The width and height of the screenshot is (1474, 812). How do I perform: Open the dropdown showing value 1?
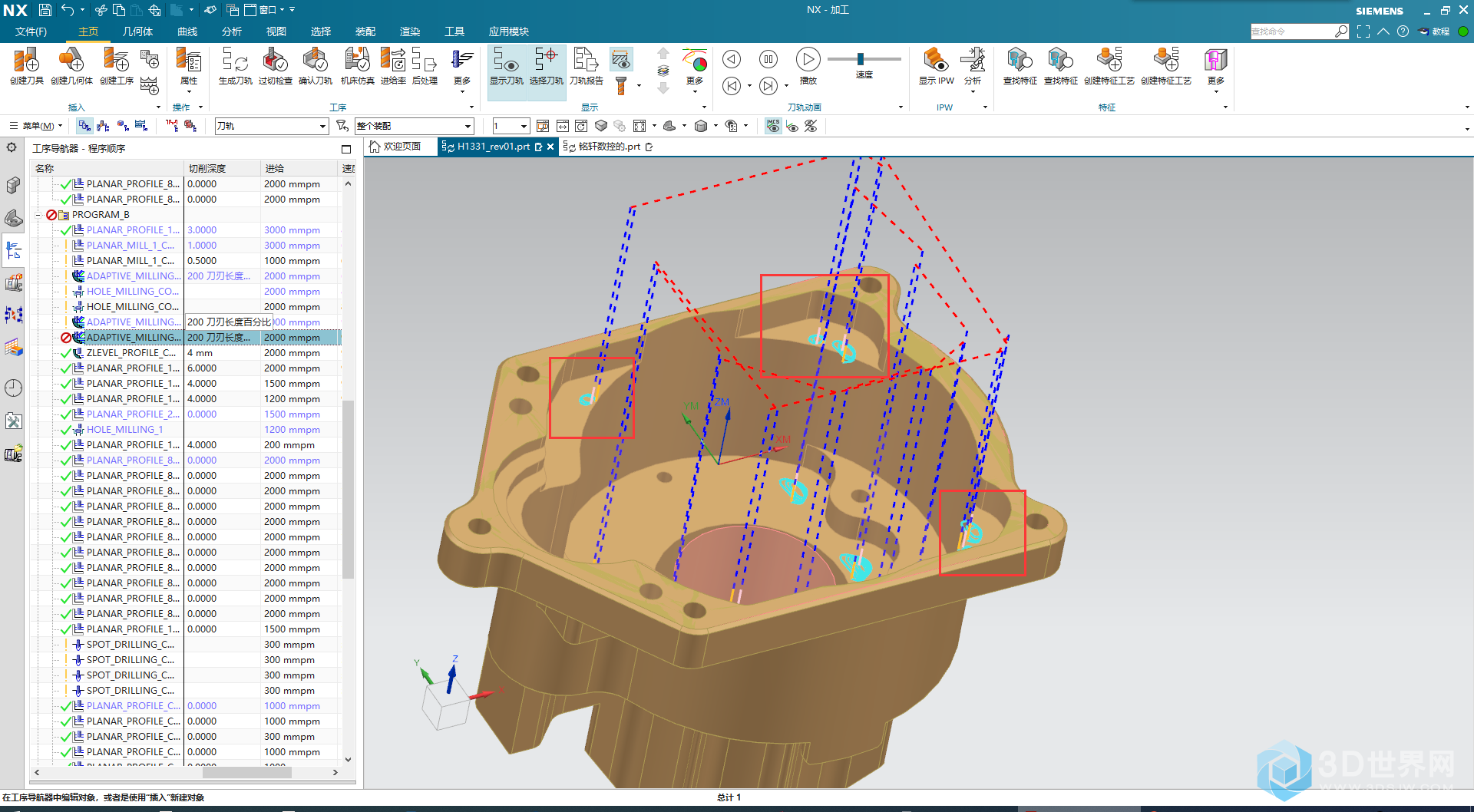(511, 126)
